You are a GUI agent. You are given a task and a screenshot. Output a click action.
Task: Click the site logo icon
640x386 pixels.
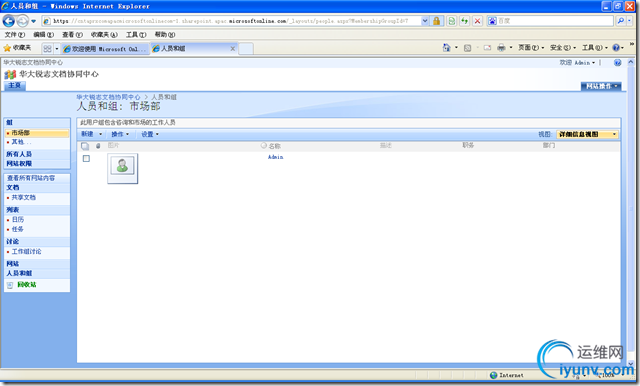pyautogui.click(x=10, y=75)
